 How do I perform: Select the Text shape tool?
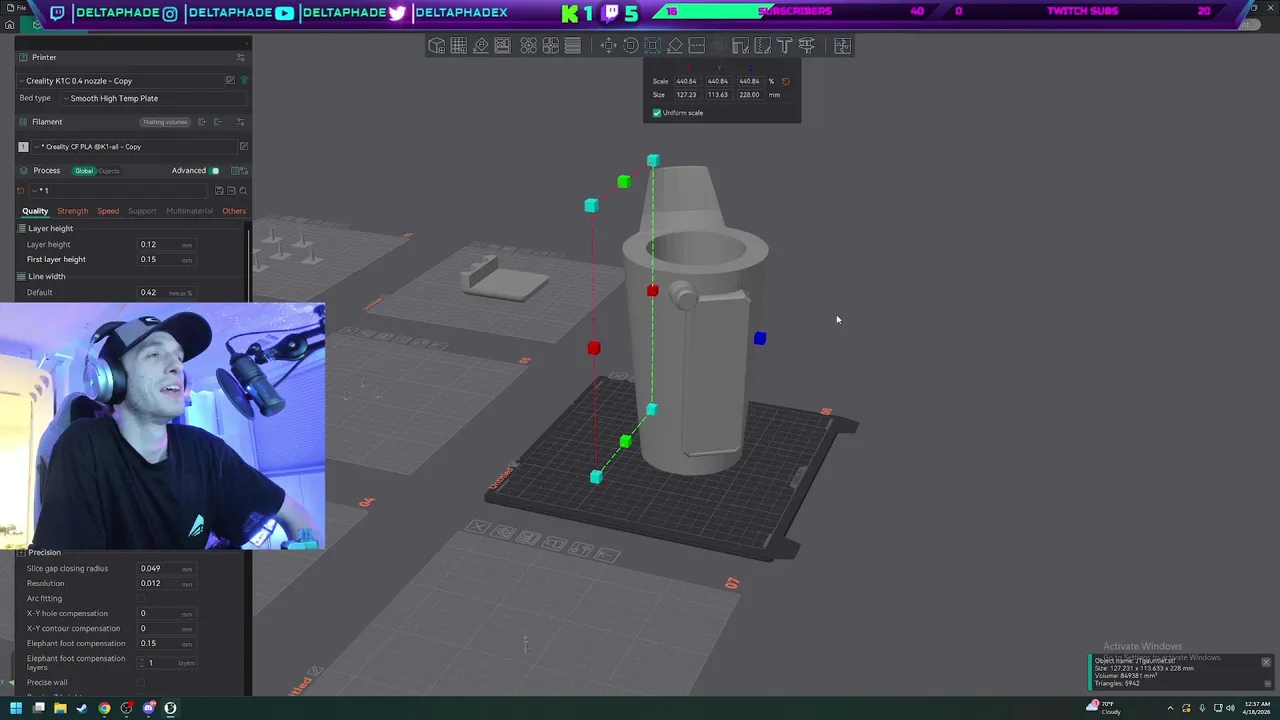coord(784,46)
